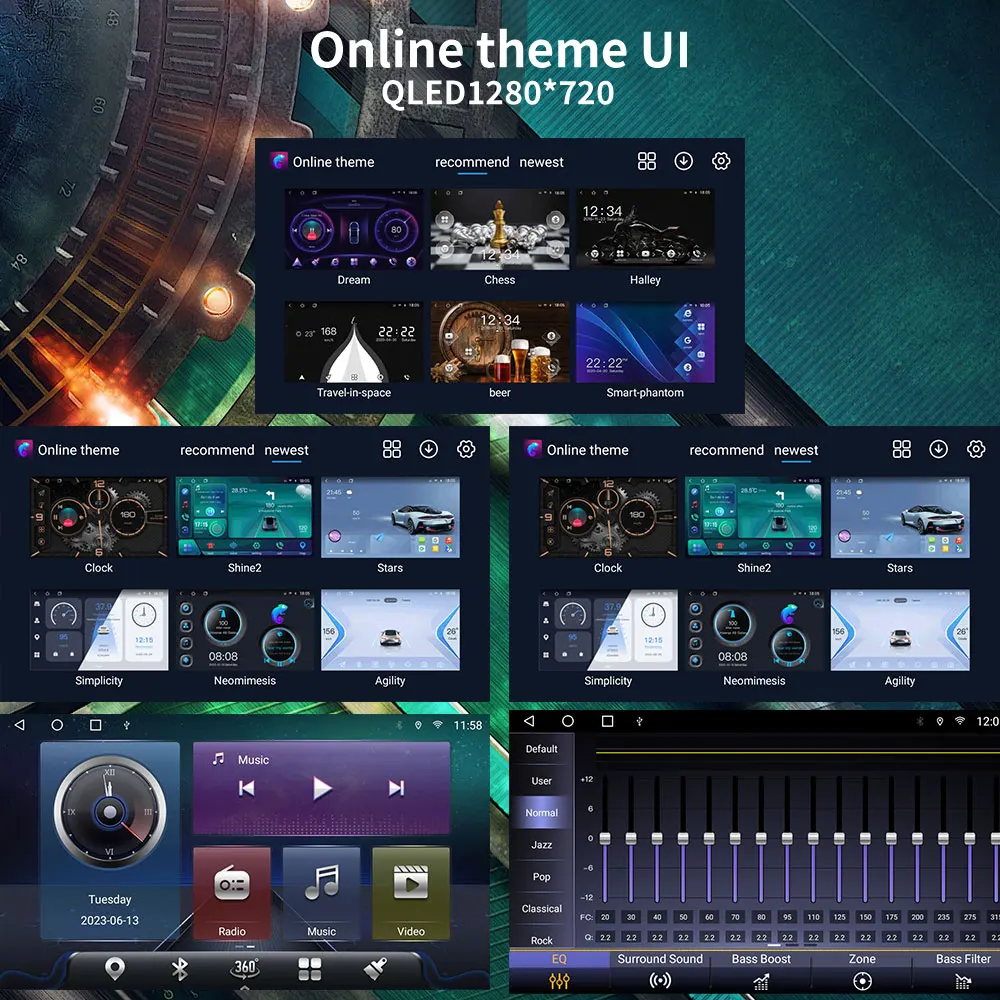This screenshot has height=1000, width=1000.
Task: Open Bluetooth from bottom dock
Action: pyautogui.click(x=180, y=969)
